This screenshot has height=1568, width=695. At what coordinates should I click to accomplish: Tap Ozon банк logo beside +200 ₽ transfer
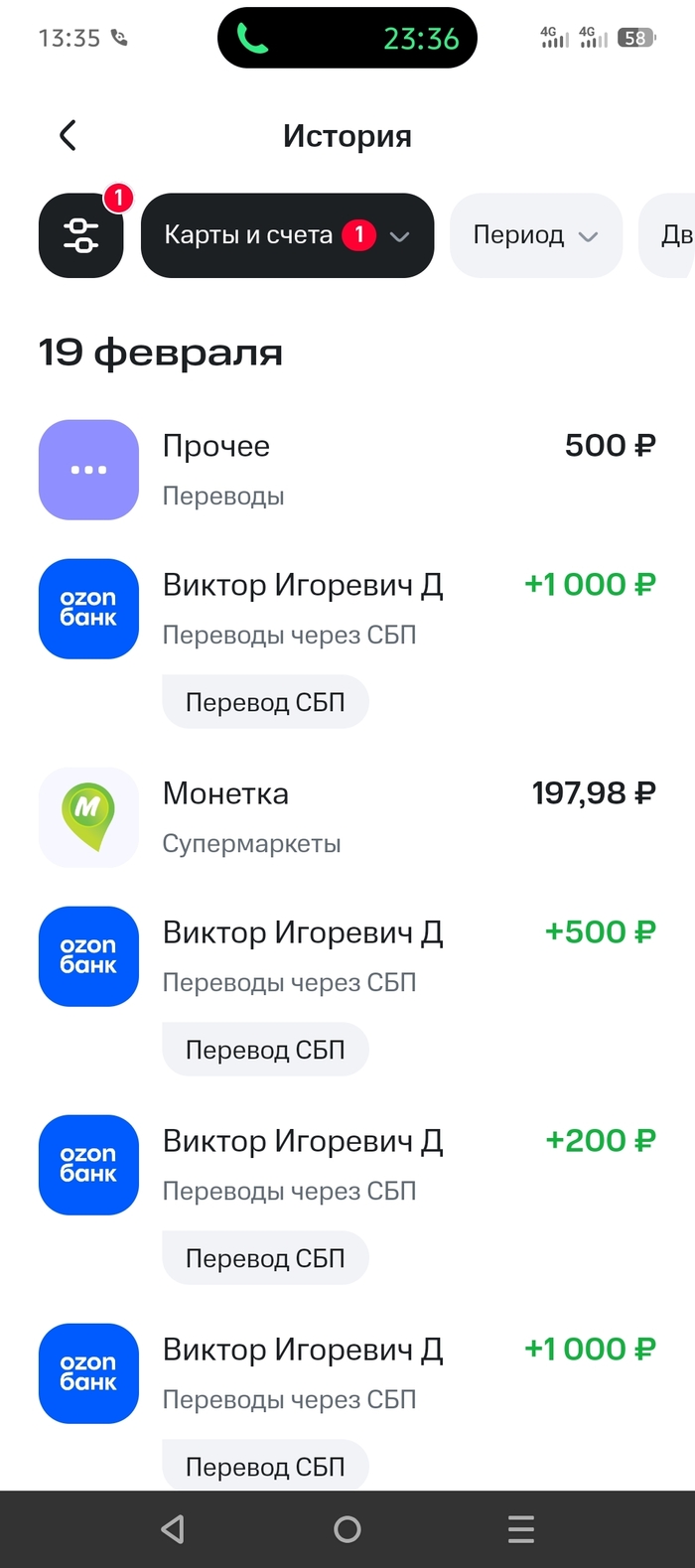pos(88,1165)
